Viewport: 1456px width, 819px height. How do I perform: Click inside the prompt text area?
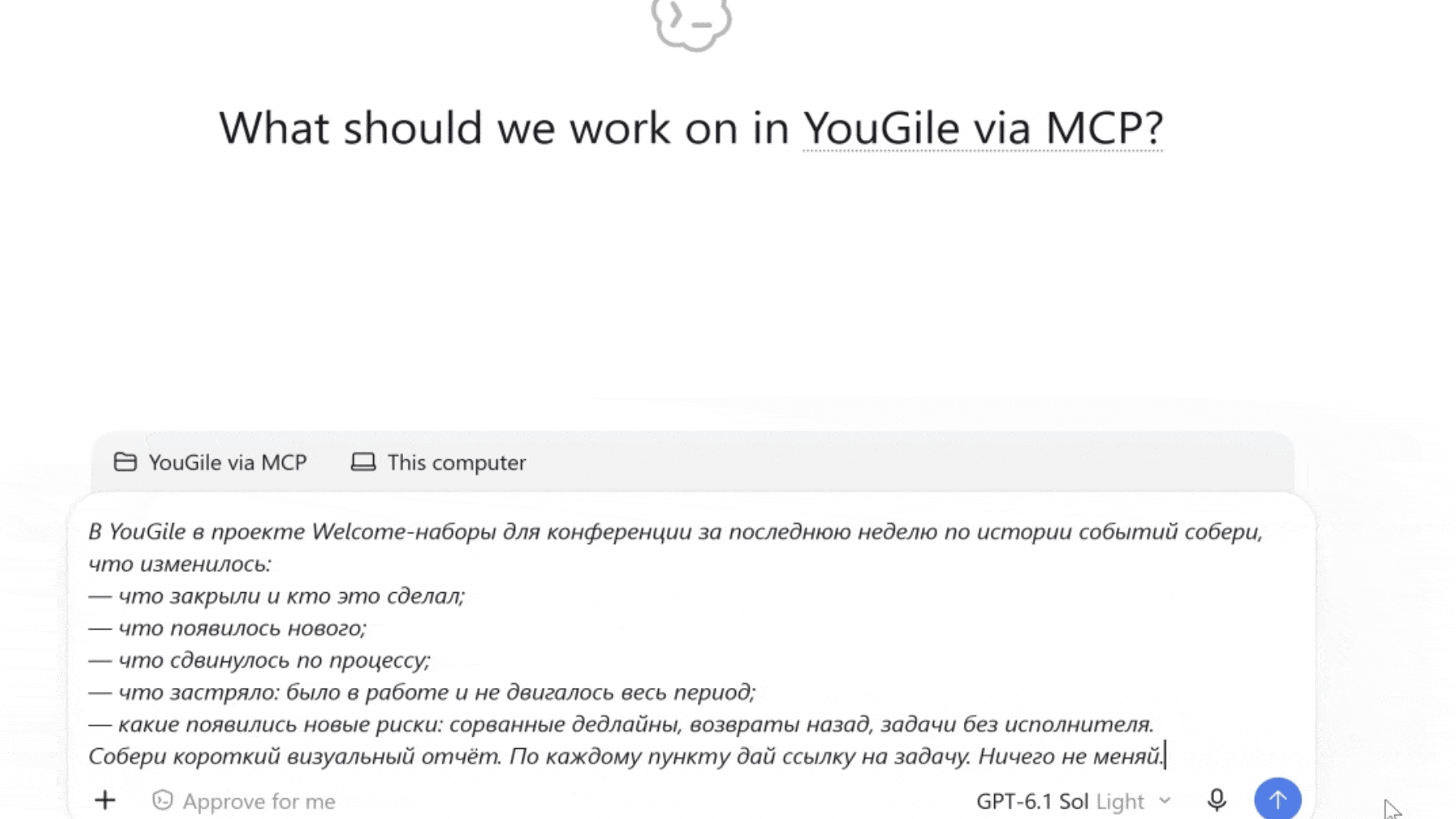pos(692,644)
